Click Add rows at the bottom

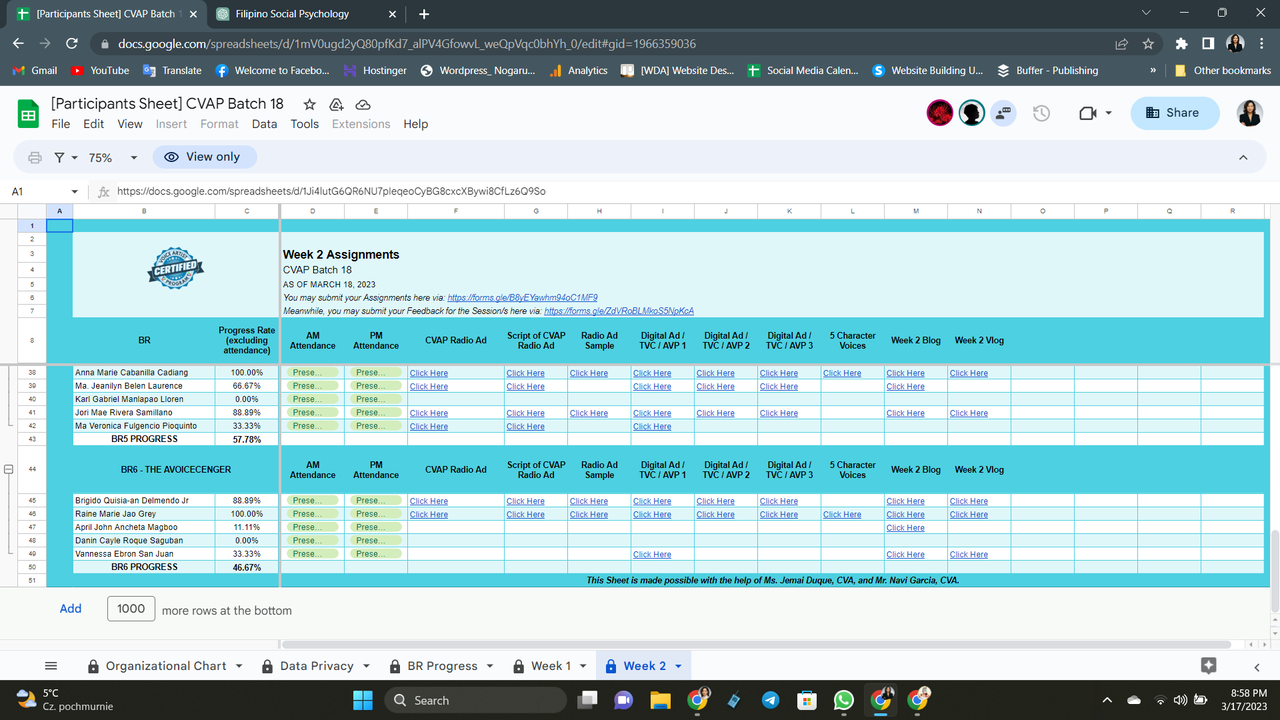pos(70,608)
